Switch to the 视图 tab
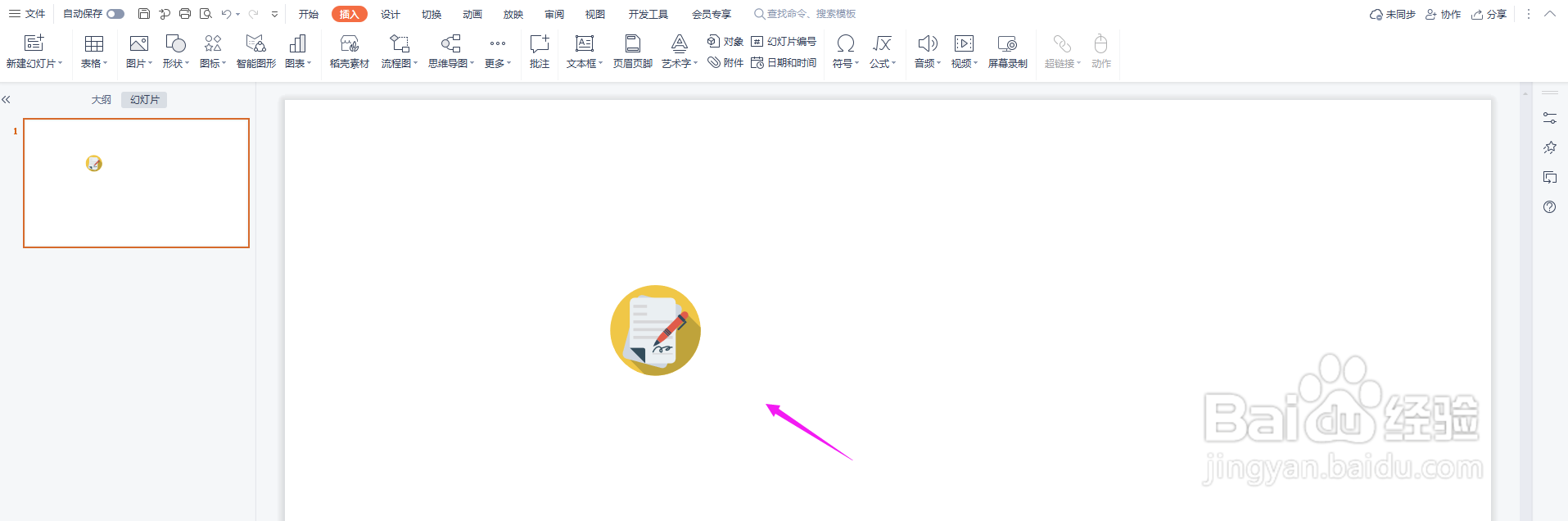The height and width of the screenshot is (521, 1568). click(x=595, y=14)
